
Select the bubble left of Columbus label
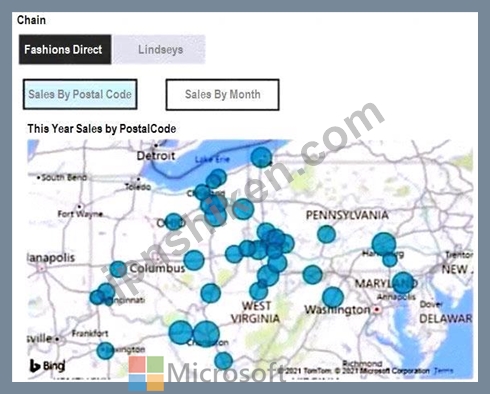coord(118,269)
